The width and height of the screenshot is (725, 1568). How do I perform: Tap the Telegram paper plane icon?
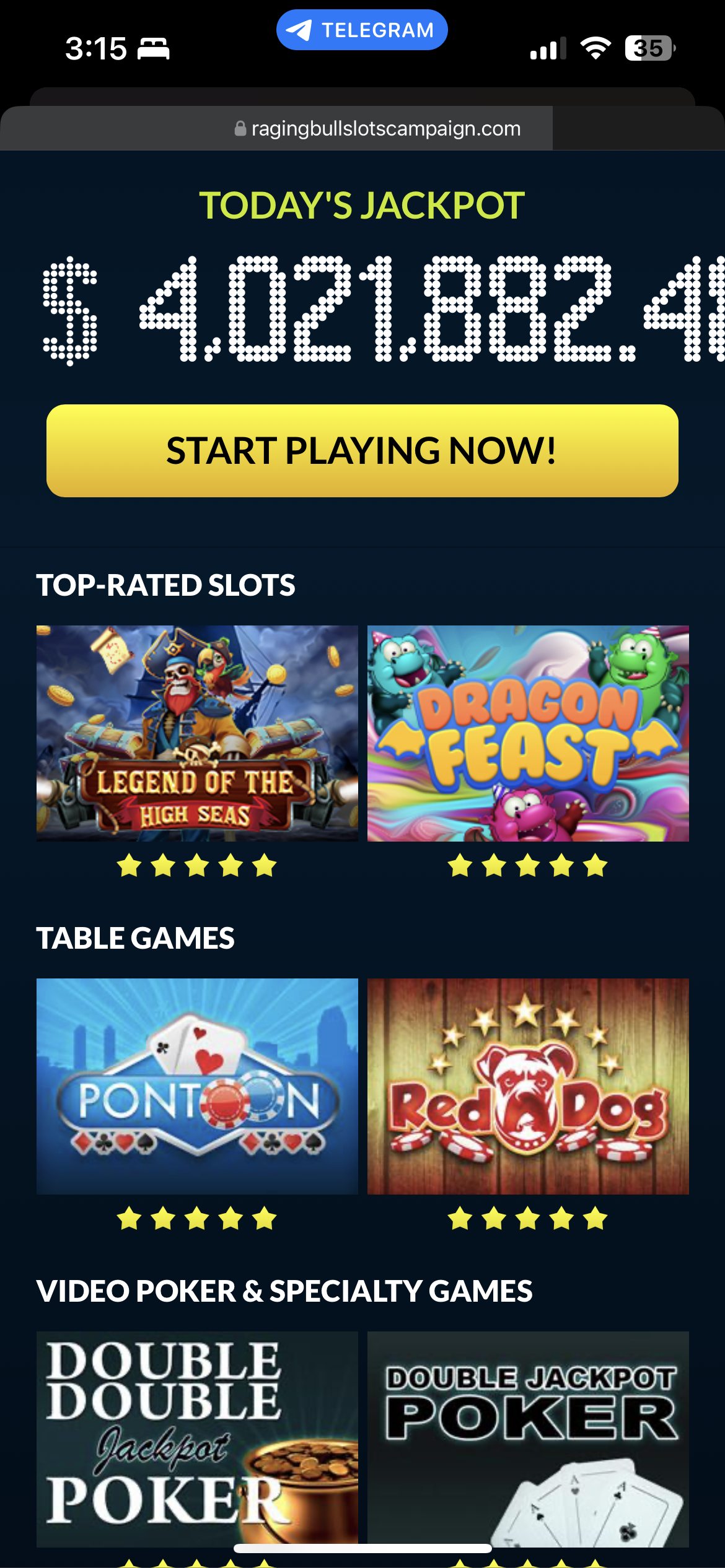click(x=299, y=30)
